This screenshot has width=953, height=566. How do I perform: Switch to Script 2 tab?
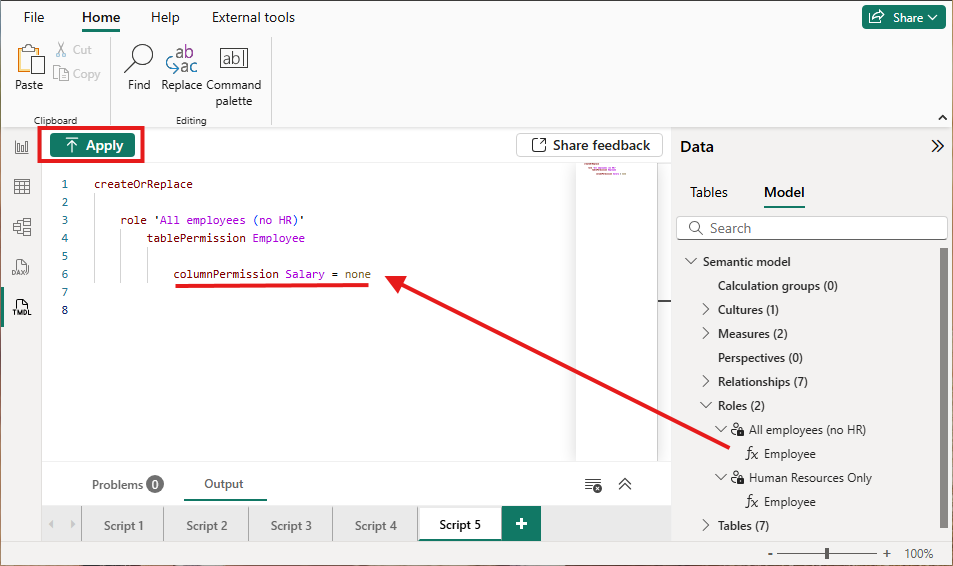click(x=207, y=525)
